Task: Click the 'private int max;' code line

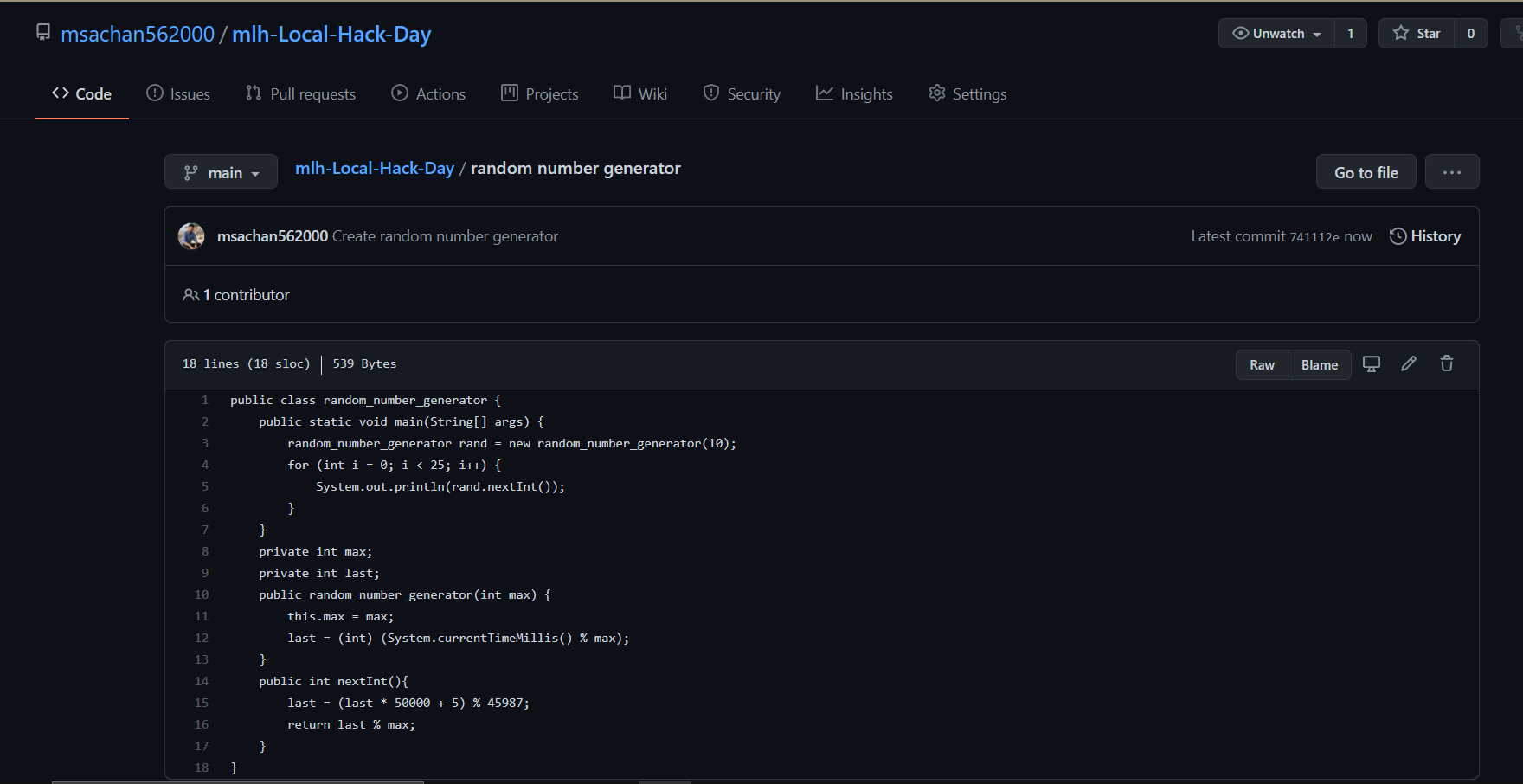Action: [315, 551]
